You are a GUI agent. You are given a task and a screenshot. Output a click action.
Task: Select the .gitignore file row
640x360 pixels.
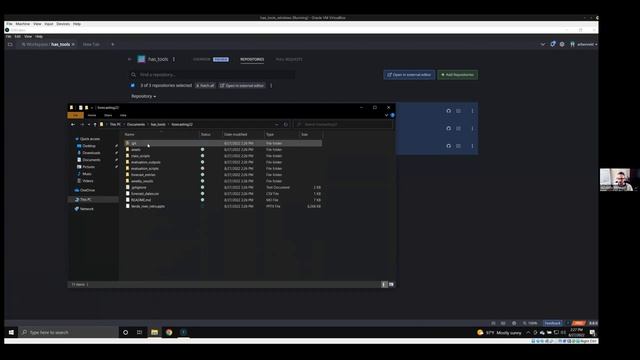tap(223, 187)
